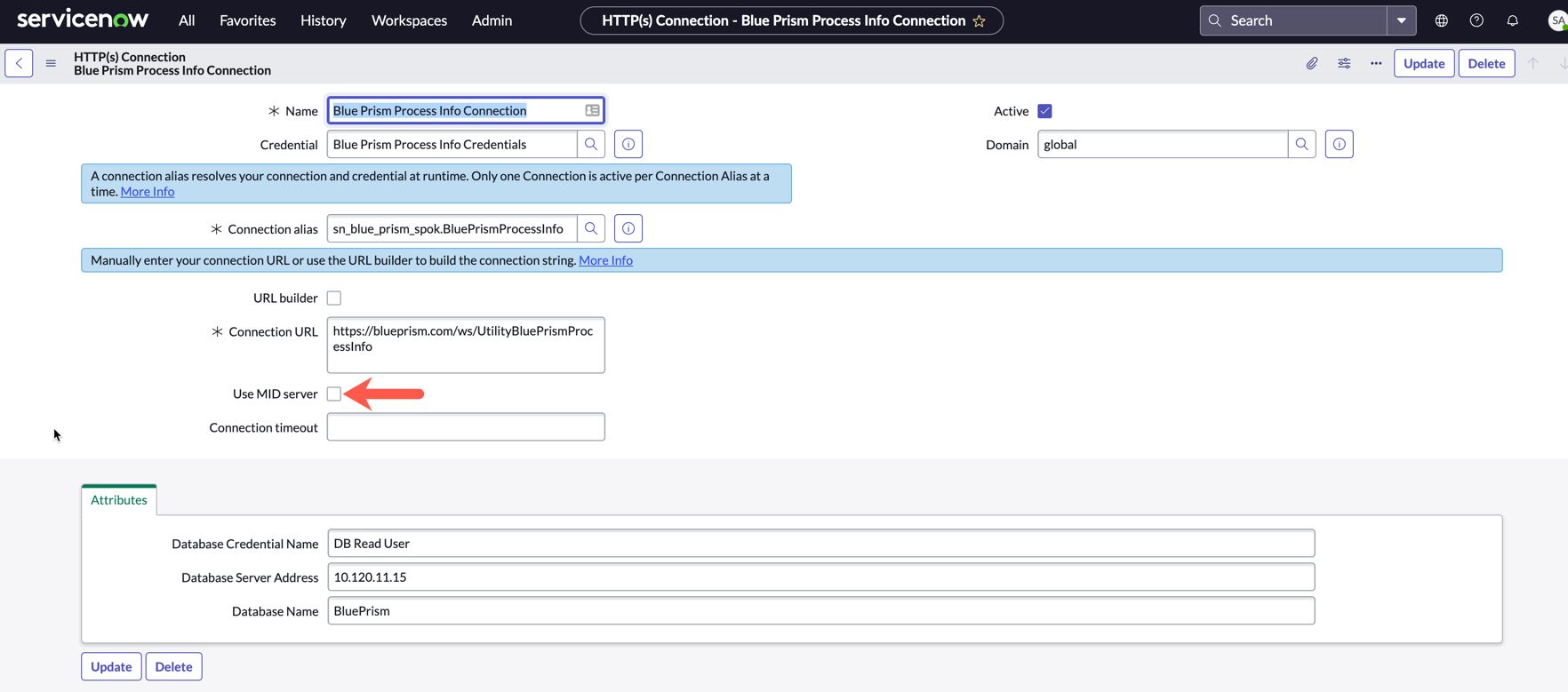Click the bottom Update button

coord(111,666)
